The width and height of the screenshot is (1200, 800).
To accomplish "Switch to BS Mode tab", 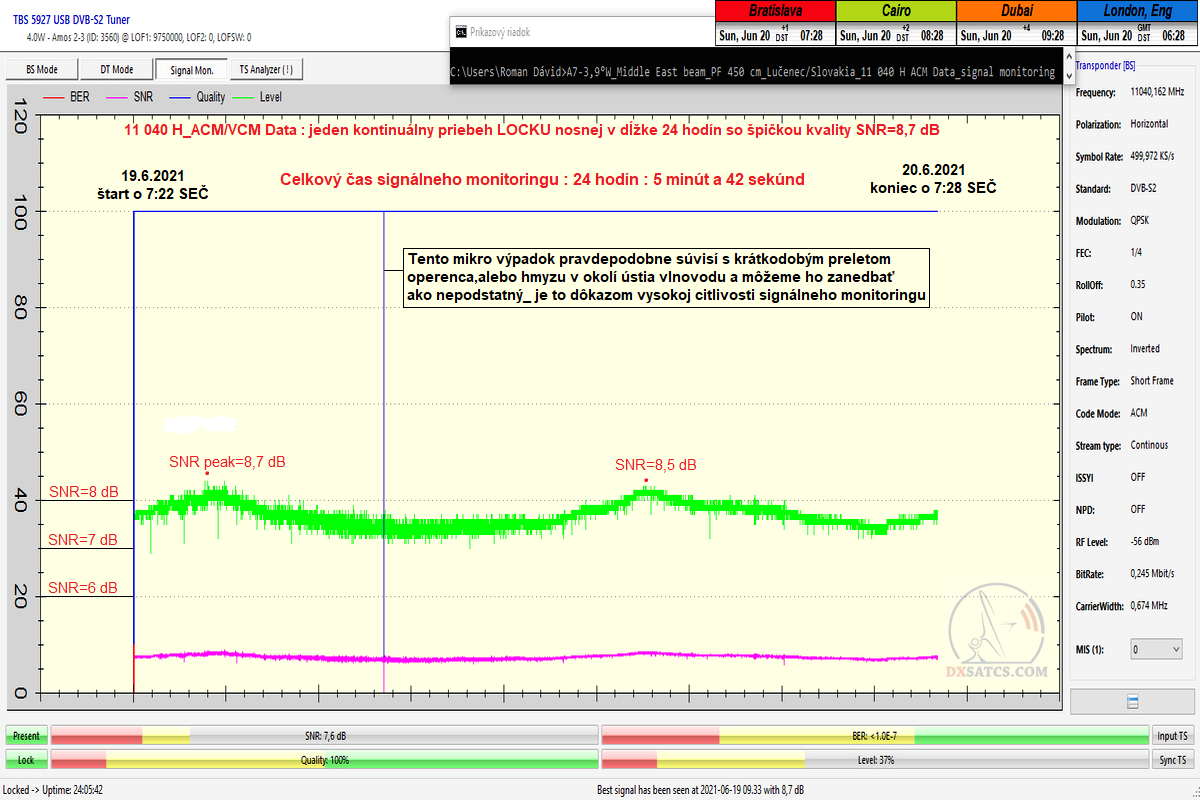I will pos(41,70).
